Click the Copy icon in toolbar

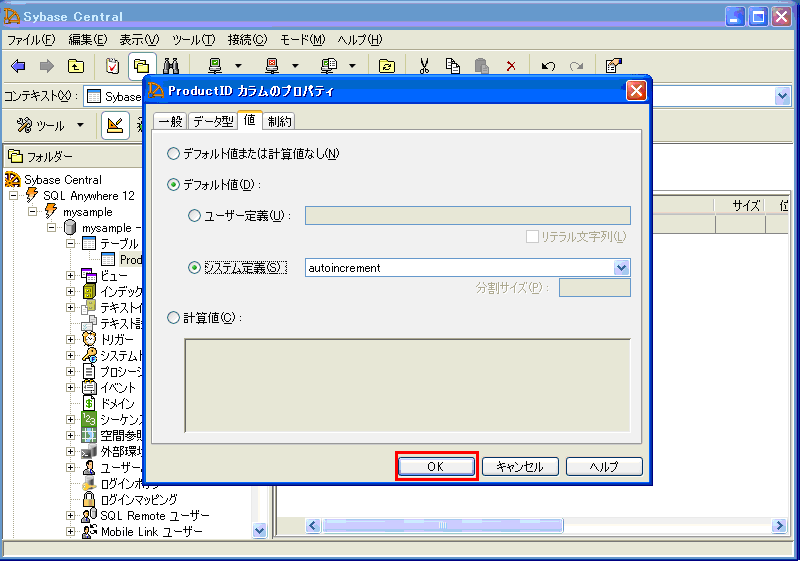(x=453, y=66)
